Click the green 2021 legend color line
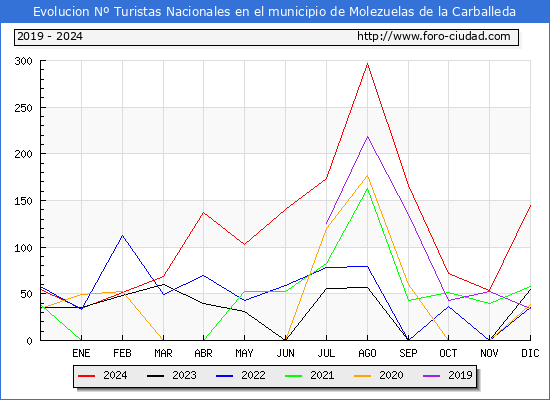The image size is (550, 400). click(294, 376)
